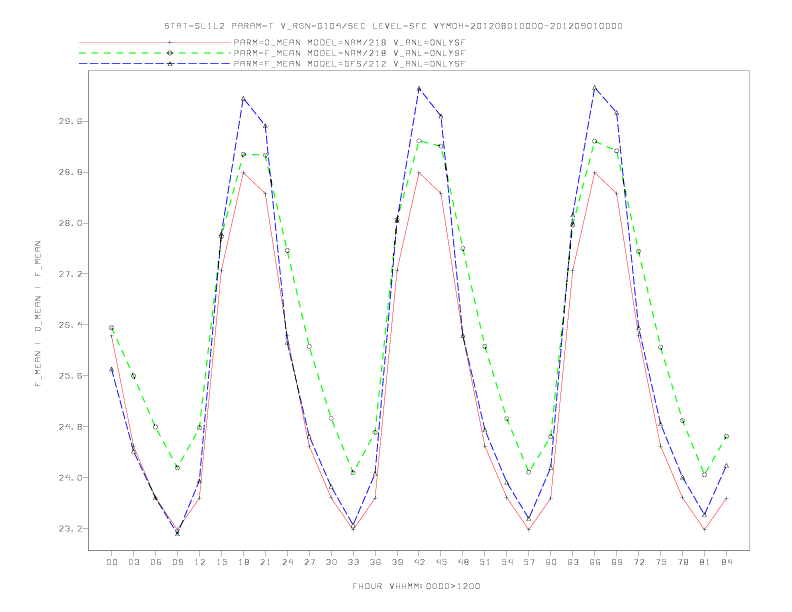
Task: Click x-axis hour label 45
Action: click(441, 562)
